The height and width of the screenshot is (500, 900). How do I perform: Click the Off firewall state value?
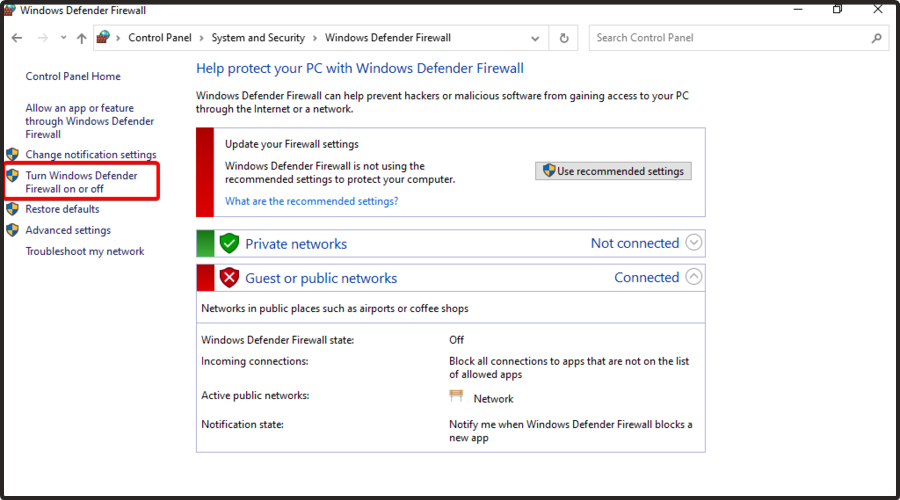point(456,340)
